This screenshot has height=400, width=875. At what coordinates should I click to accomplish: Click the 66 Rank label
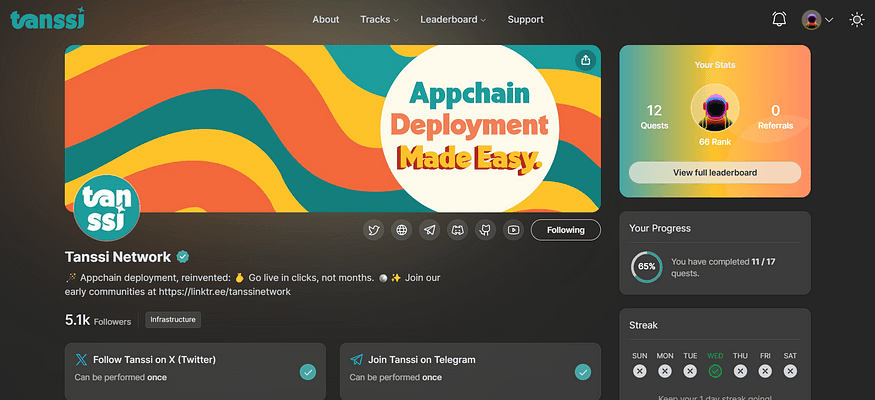click(x=715, y=142)
